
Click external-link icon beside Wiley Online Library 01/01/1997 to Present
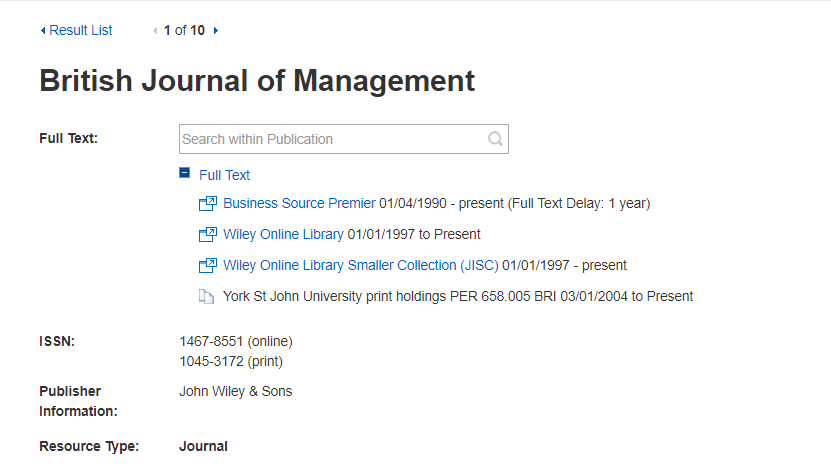tap(208, 234)
